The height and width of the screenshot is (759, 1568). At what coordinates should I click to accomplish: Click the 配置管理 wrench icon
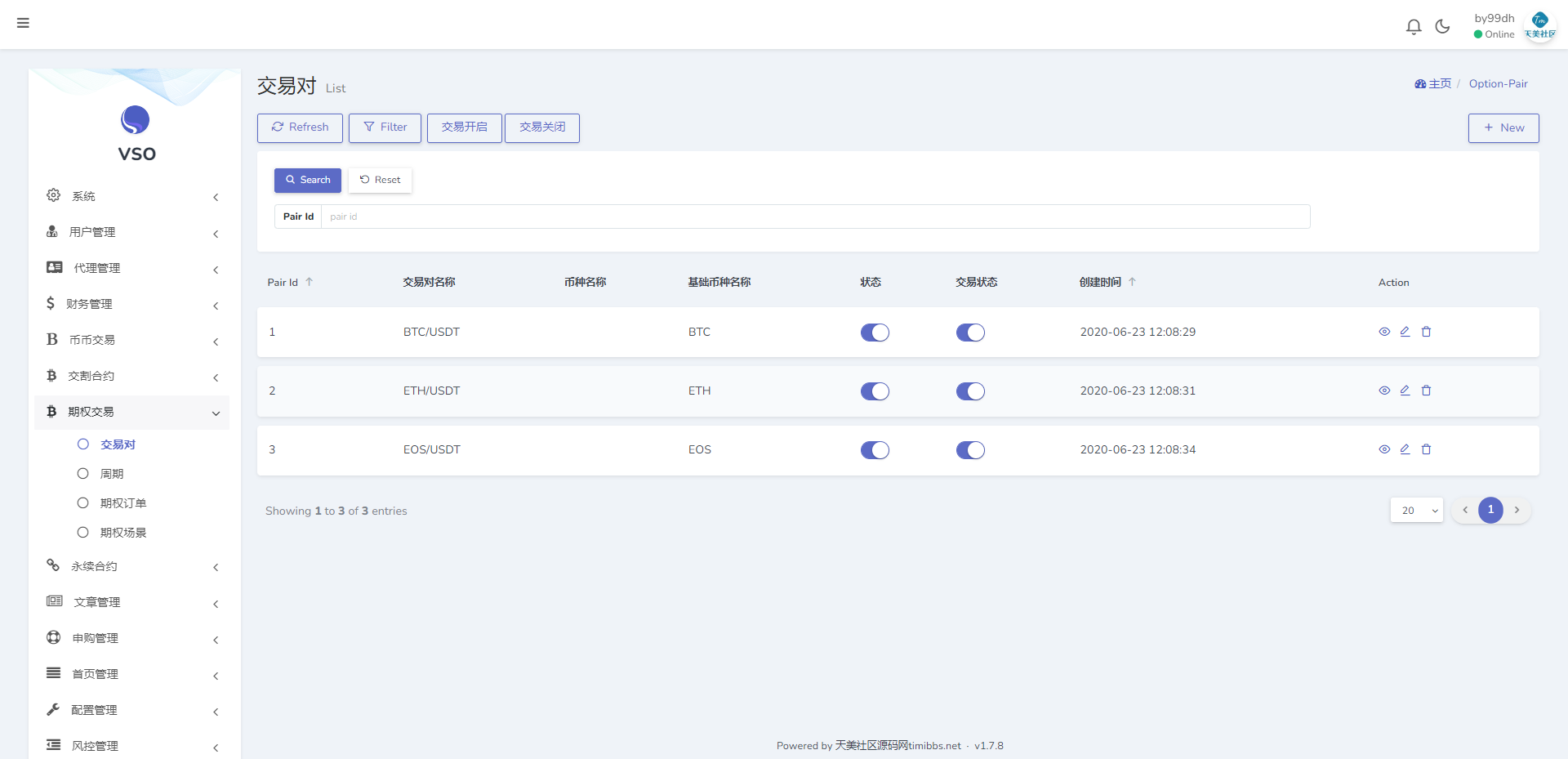tap(53, 709)
